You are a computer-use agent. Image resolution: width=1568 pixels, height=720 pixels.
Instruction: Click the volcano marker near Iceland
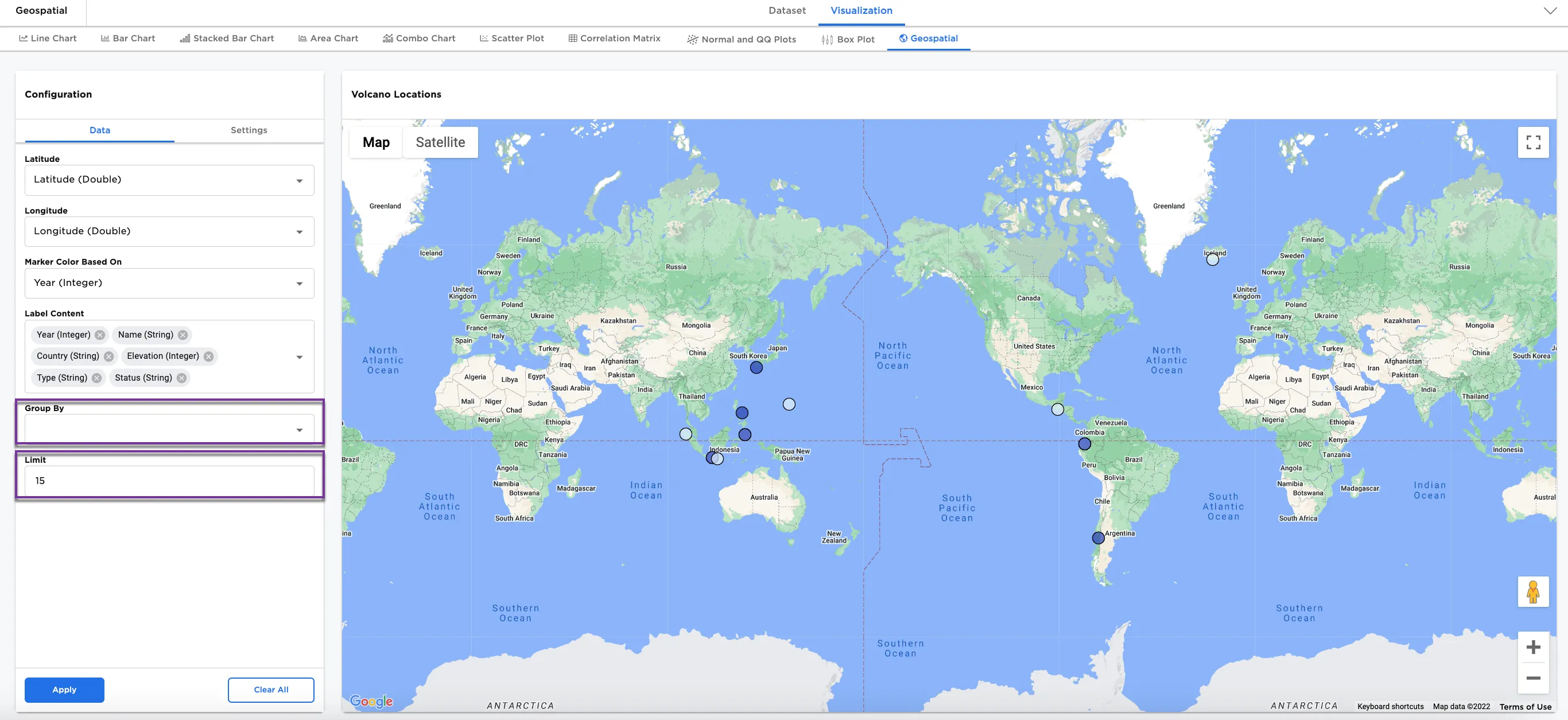point(1212,260)
